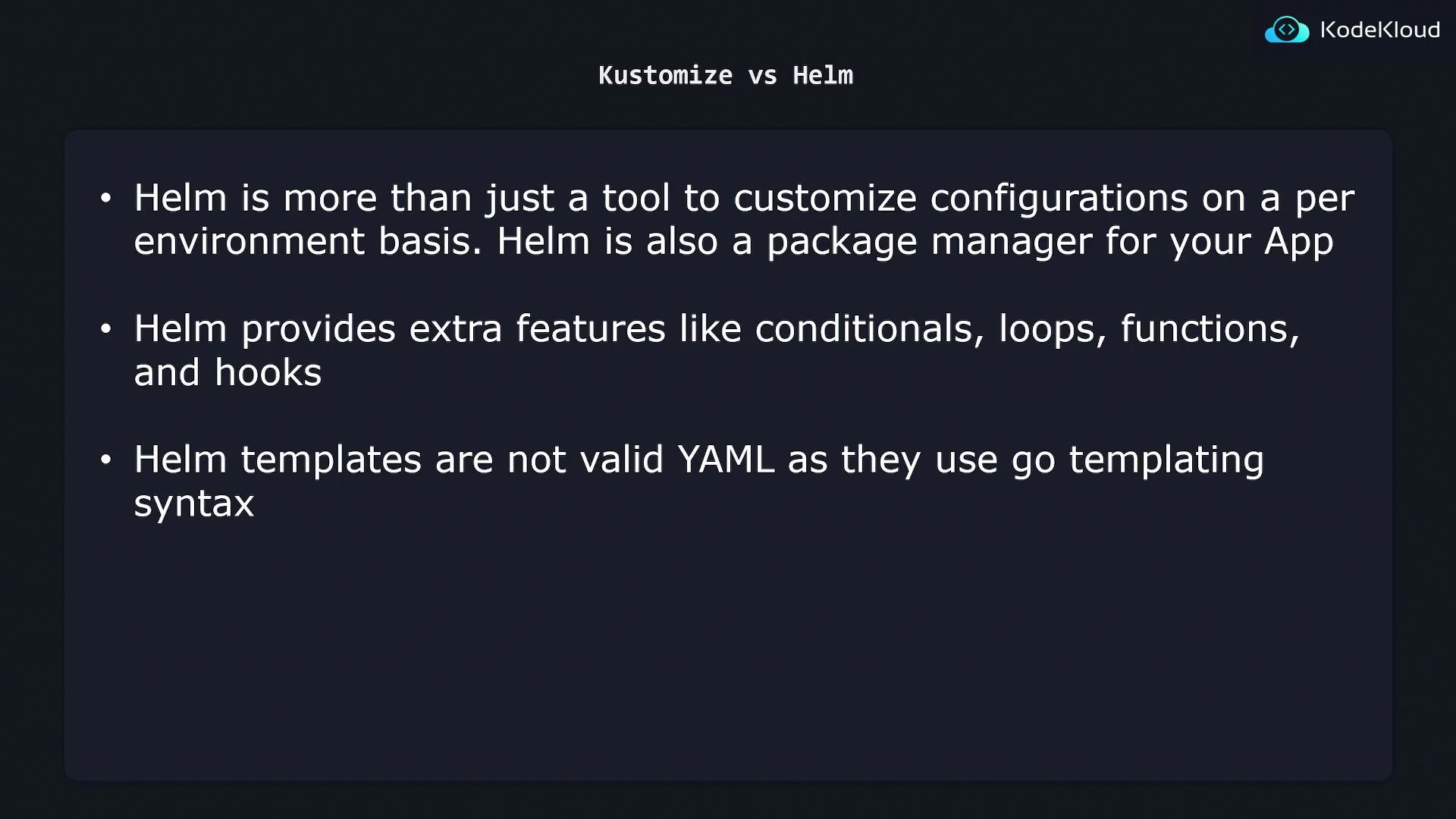Screen dimensions: 1456x819
Task: Click the "vs" text in the title
Action: pos(762,76)
